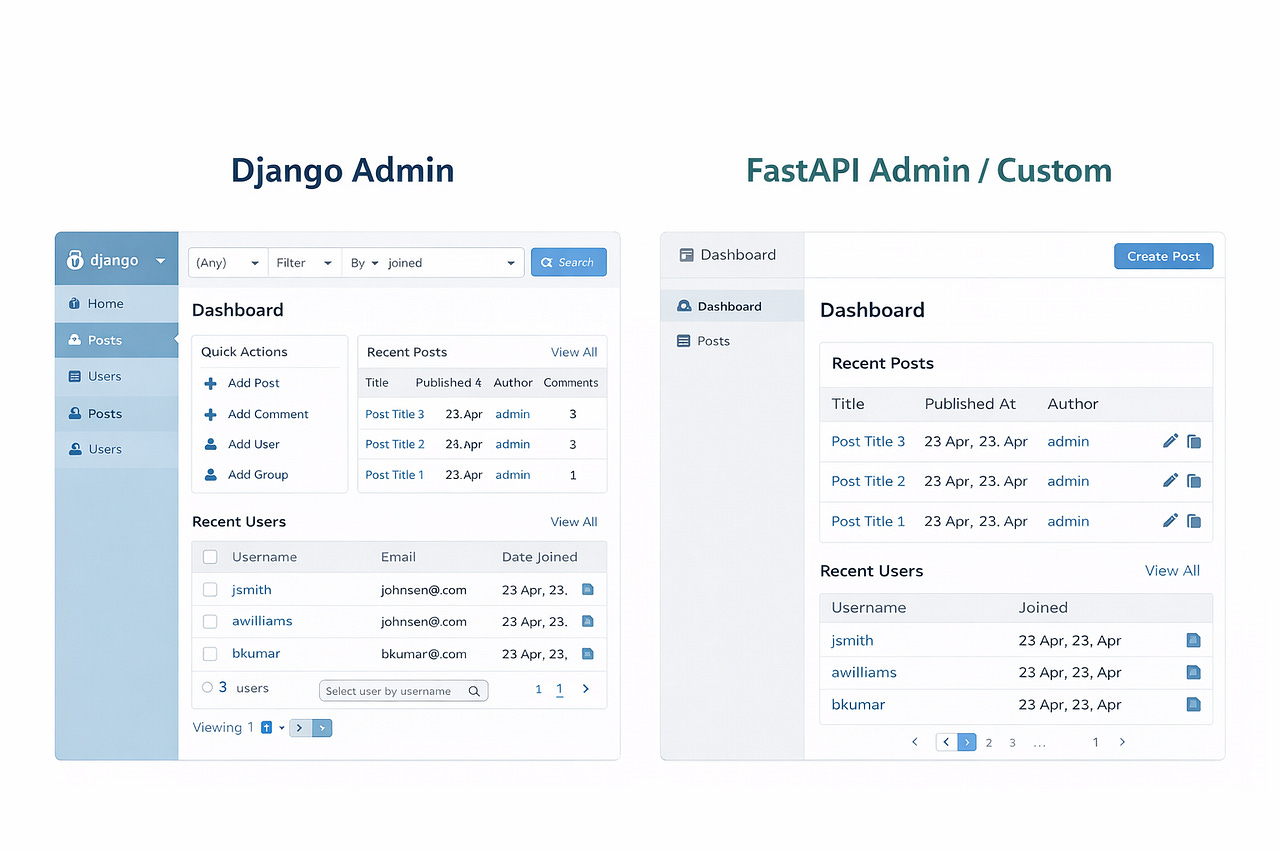The height and width of the screenshot is (853, 1280).
Task: Click the pencil edit icon for FastAPI Post Title 1
Action: tap(1170, 521)
